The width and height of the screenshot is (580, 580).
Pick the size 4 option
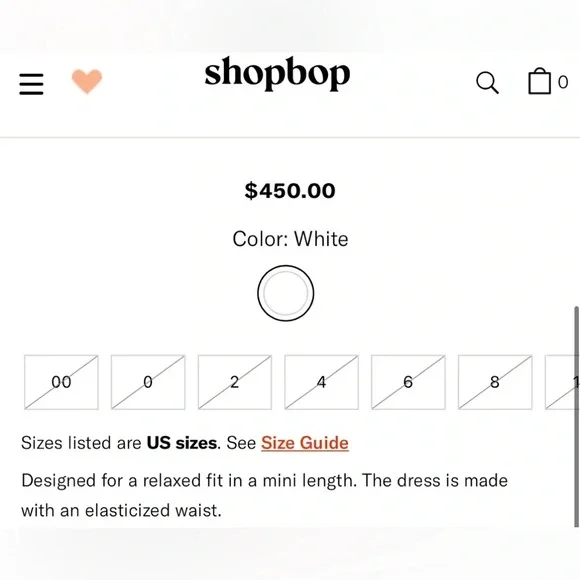(321, 382)
